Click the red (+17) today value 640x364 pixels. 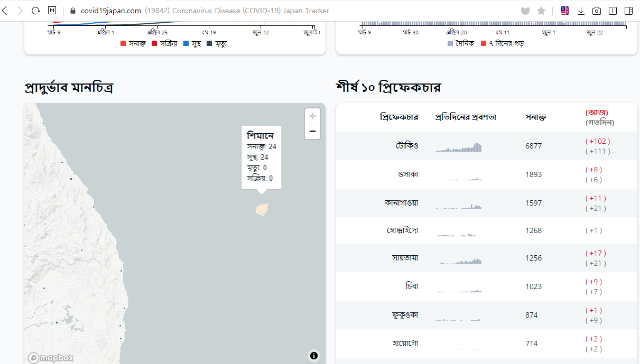(x=596, y=253)
